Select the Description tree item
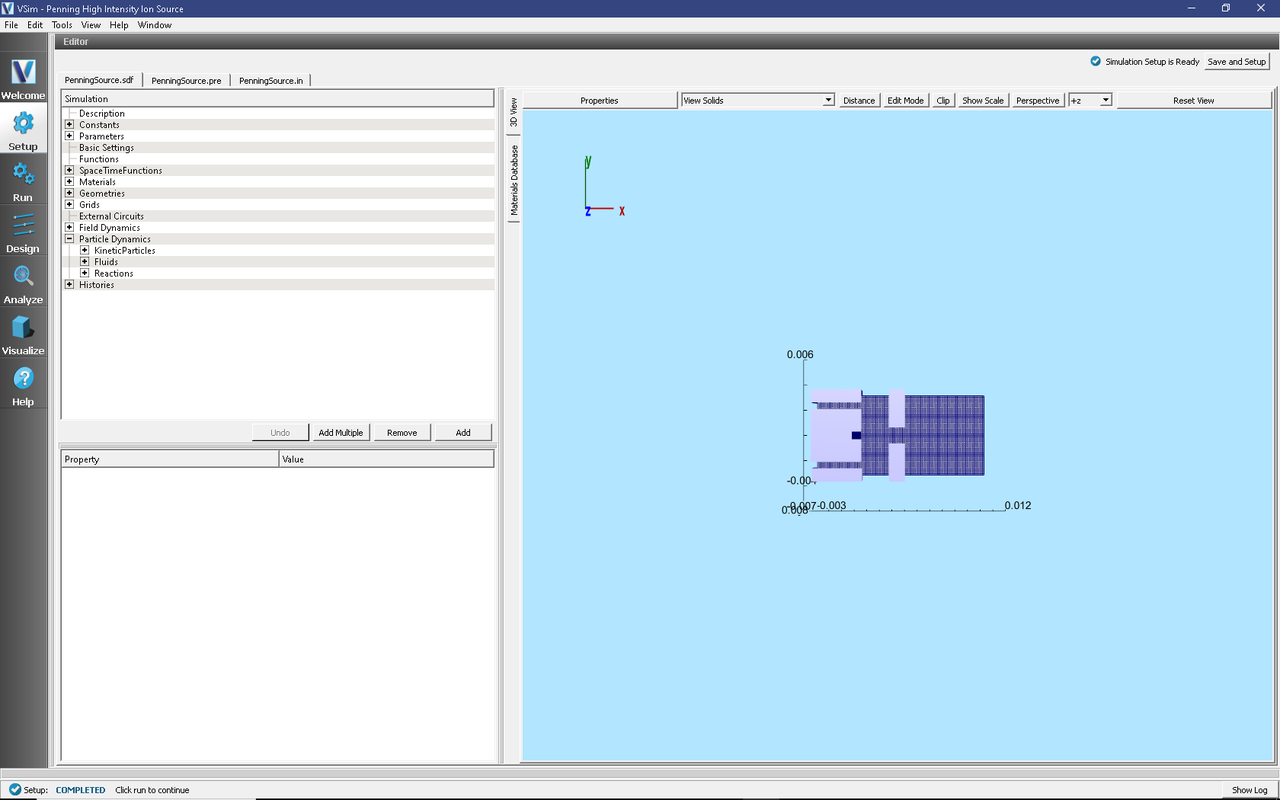 pos(102,113)
